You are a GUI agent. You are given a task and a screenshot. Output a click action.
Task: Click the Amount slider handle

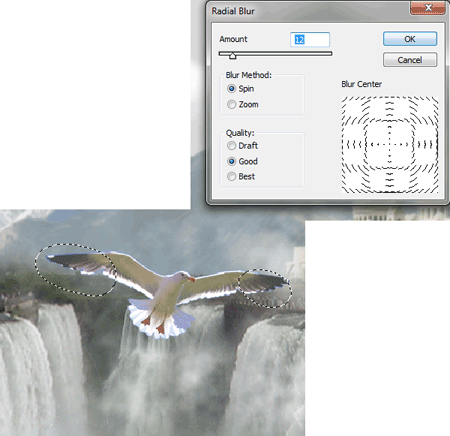(233, 56)
